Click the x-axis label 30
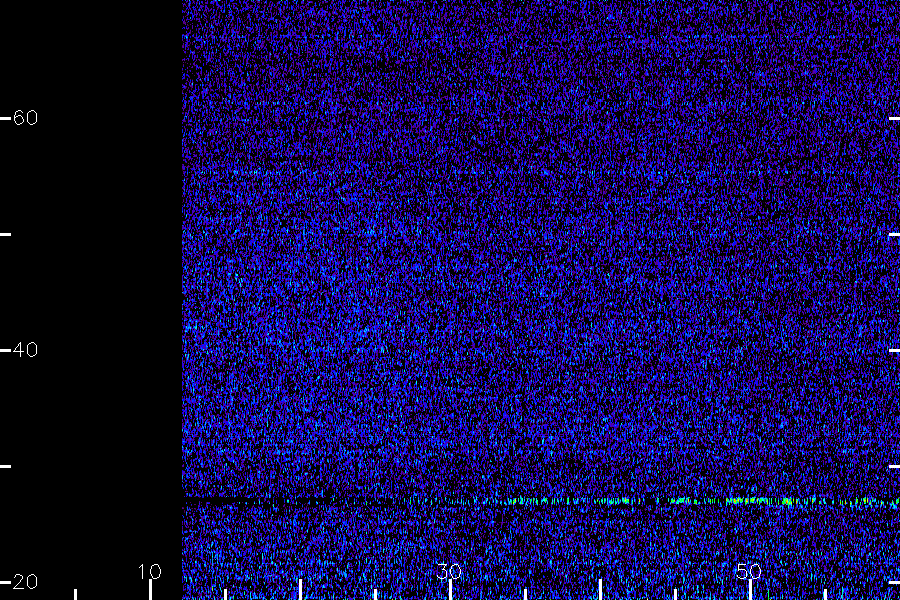The height and width of the screenshot is (600, 900). 449,571
